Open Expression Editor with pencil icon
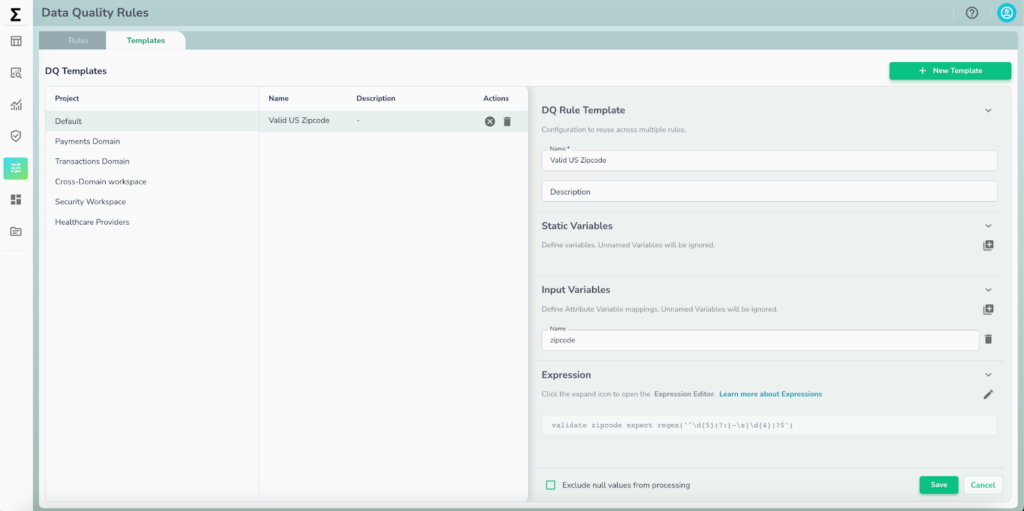Screen dimensions: 1024x511 tap(988, 394)
